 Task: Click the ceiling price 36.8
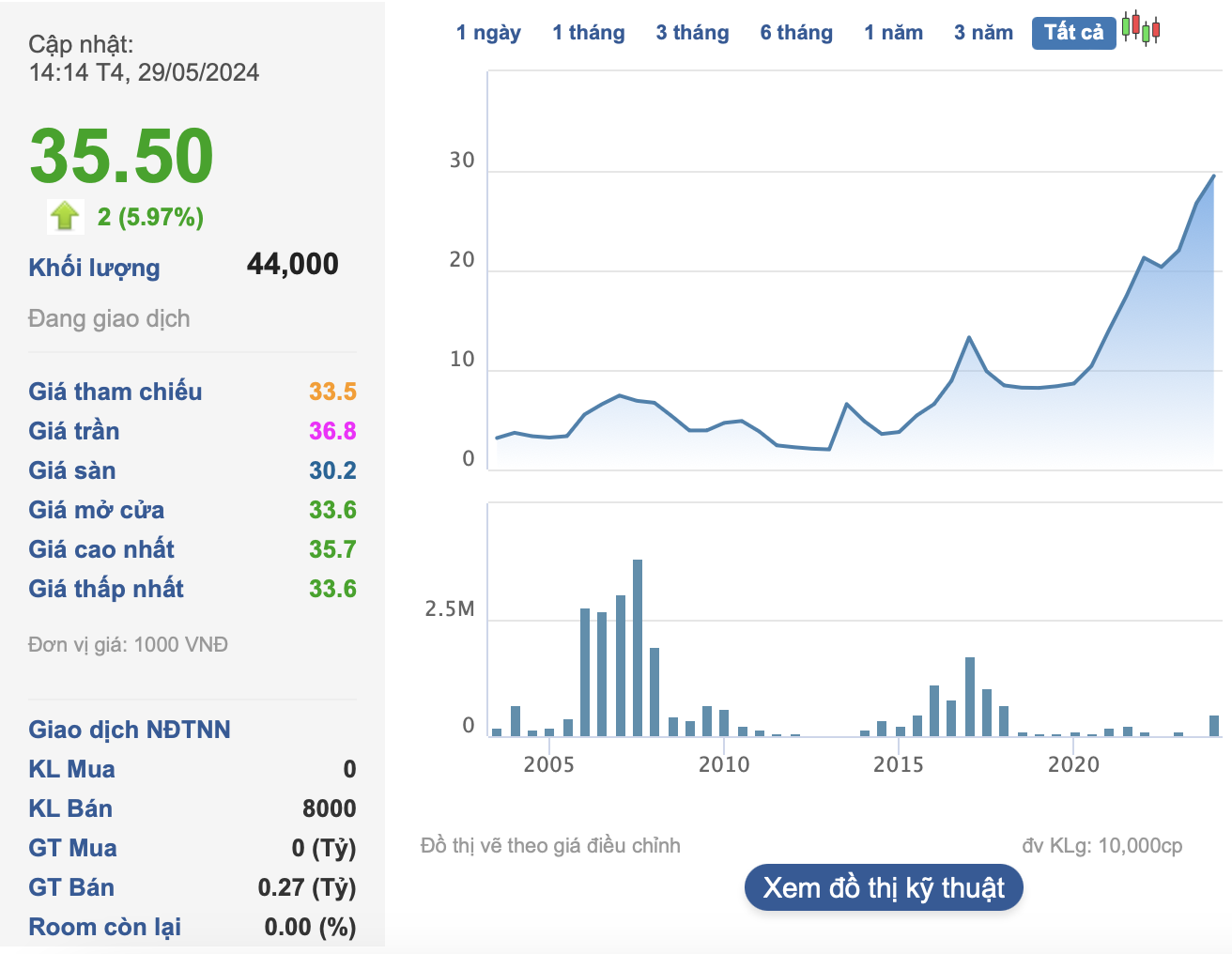333,431
